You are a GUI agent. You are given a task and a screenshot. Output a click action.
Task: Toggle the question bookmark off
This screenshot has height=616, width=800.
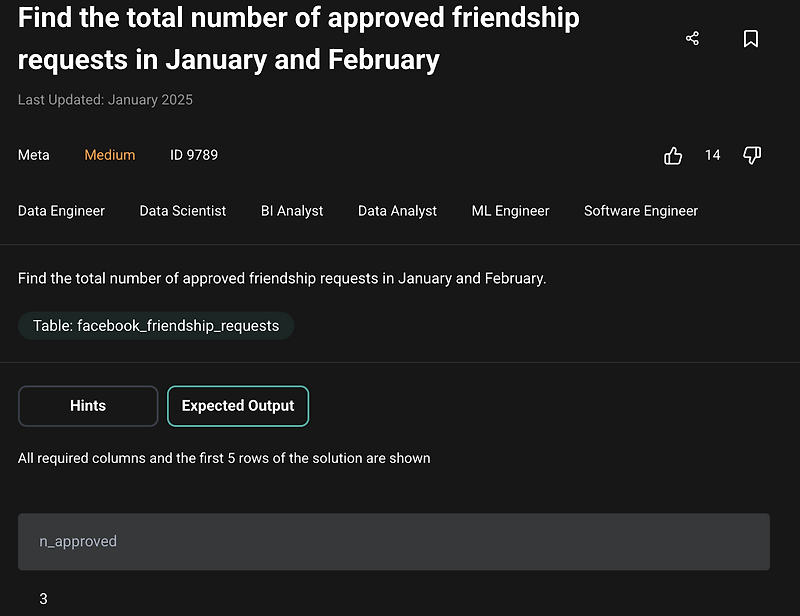point(751,38)
